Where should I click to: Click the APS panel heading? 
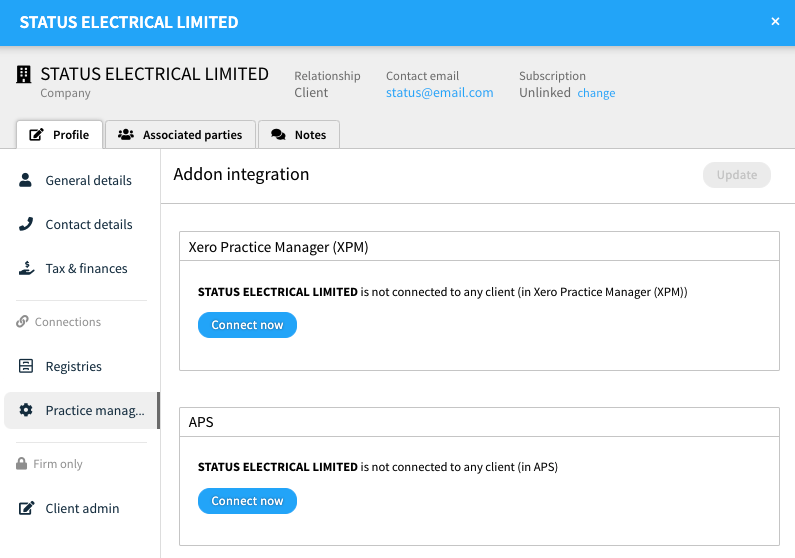[201, 422]
